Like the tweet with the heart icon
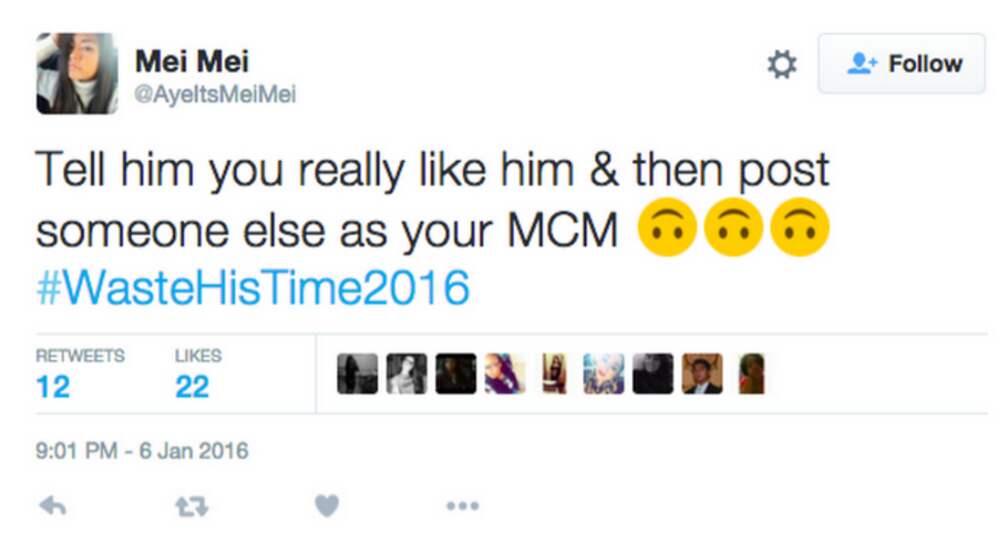This screenshot has width=1000, height=551. [x=327, y=507]
